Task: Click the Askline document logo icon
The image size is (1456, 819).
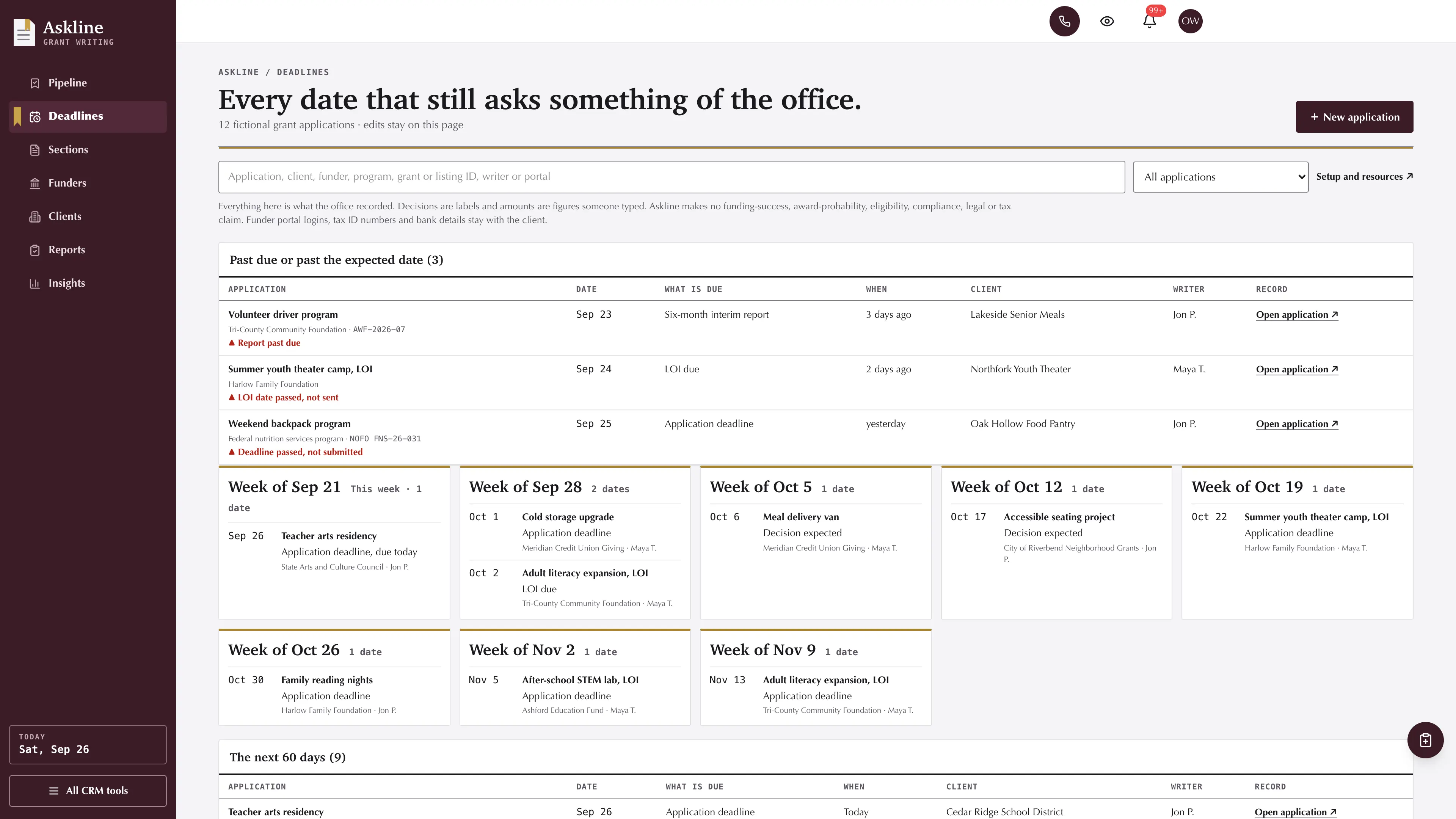Action: coord(24,32)
